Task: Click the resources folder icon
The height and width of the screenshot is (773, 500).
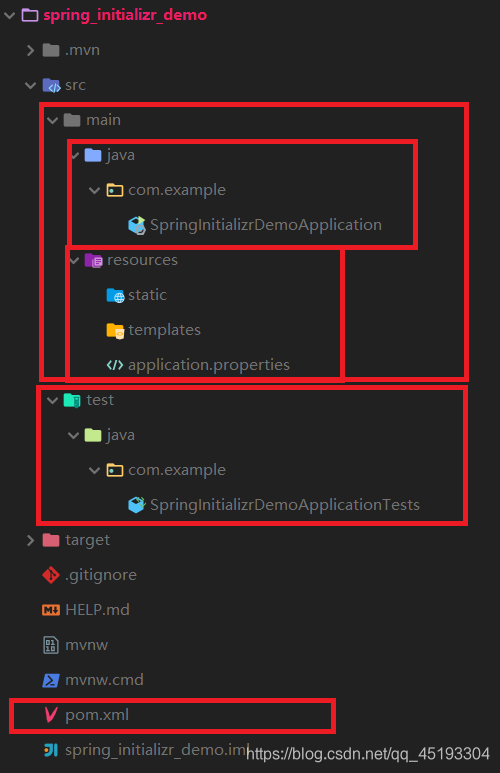Action: (93, 260)
